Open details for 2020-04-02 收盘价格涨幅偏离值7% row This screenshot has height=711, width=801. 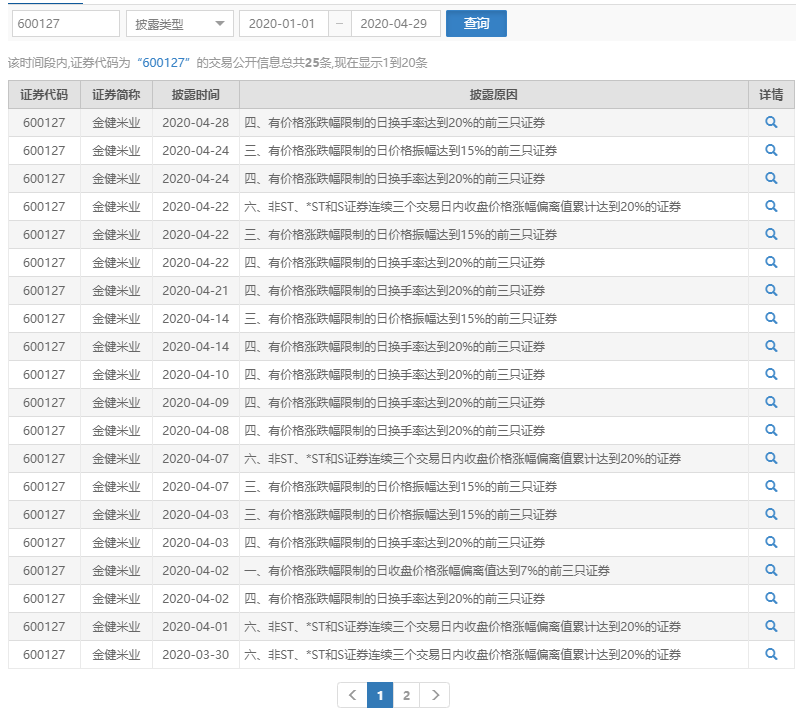(x=771, y=570)
